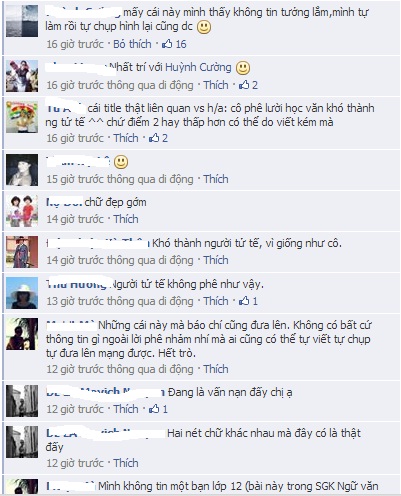The height and width of the screenshot is (496, 401).
Task: Open the like on 'Đang là vấn nạn' comment
Action: tap(158, 409)
